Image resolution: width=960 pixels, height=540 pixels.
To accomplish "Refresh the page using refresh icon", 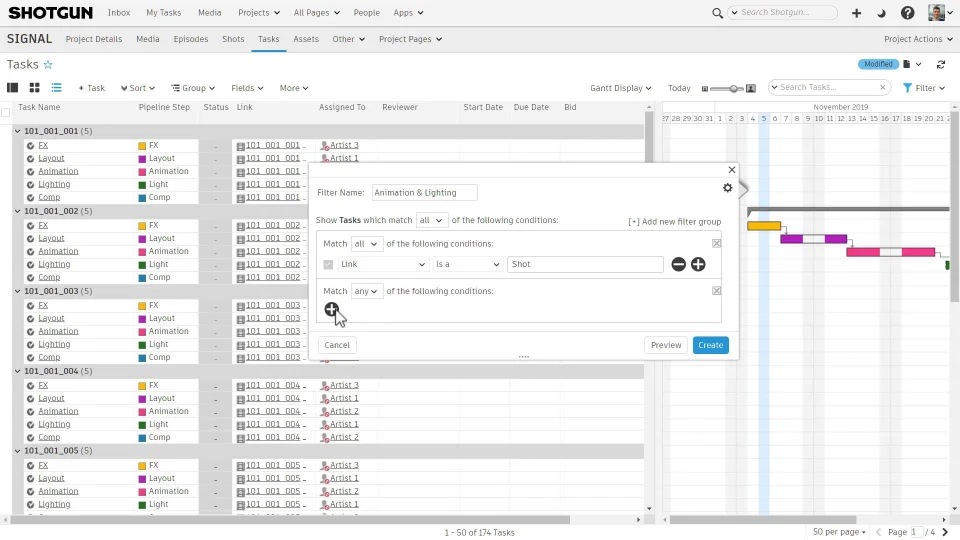I will (x=941, y=64).
